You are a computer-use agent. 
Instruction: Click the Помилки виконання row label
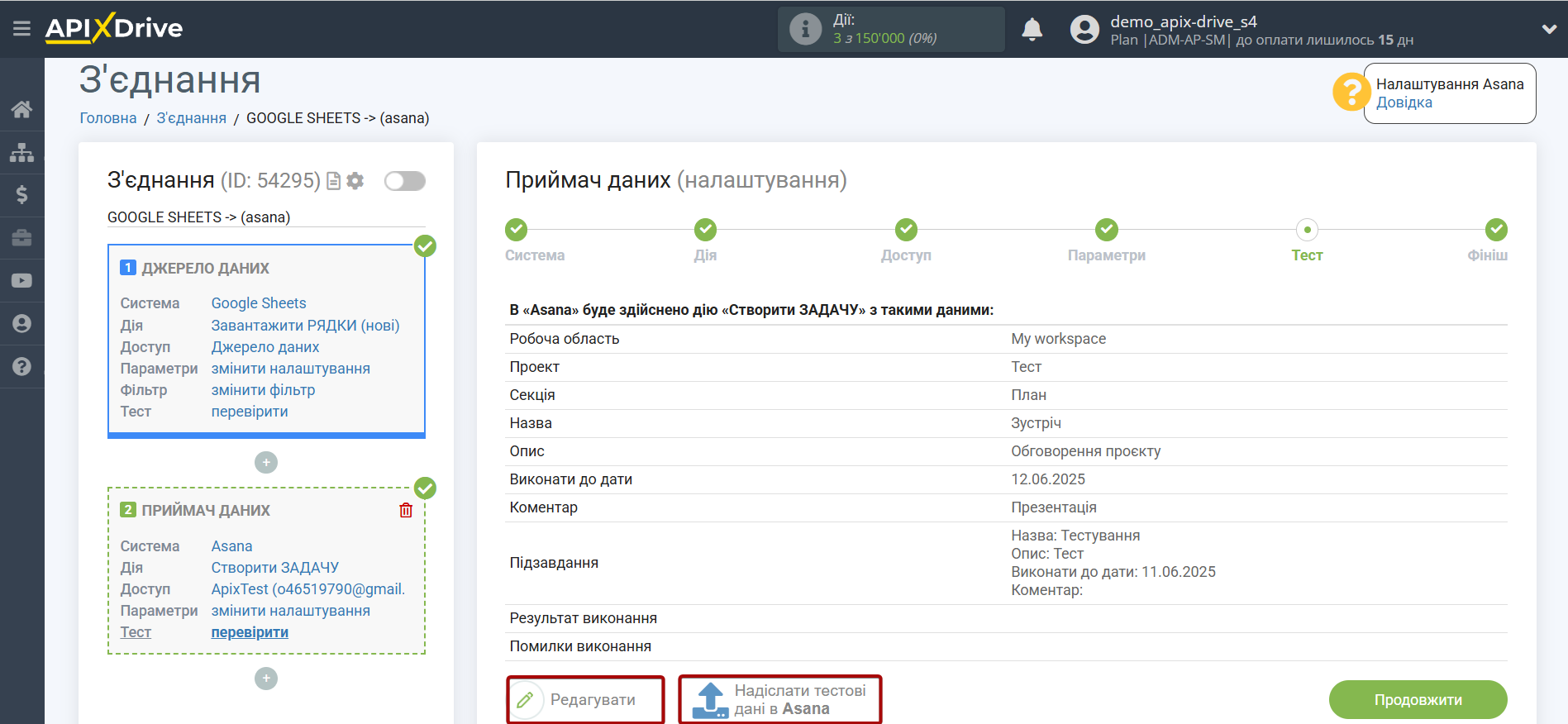[580, 646]
